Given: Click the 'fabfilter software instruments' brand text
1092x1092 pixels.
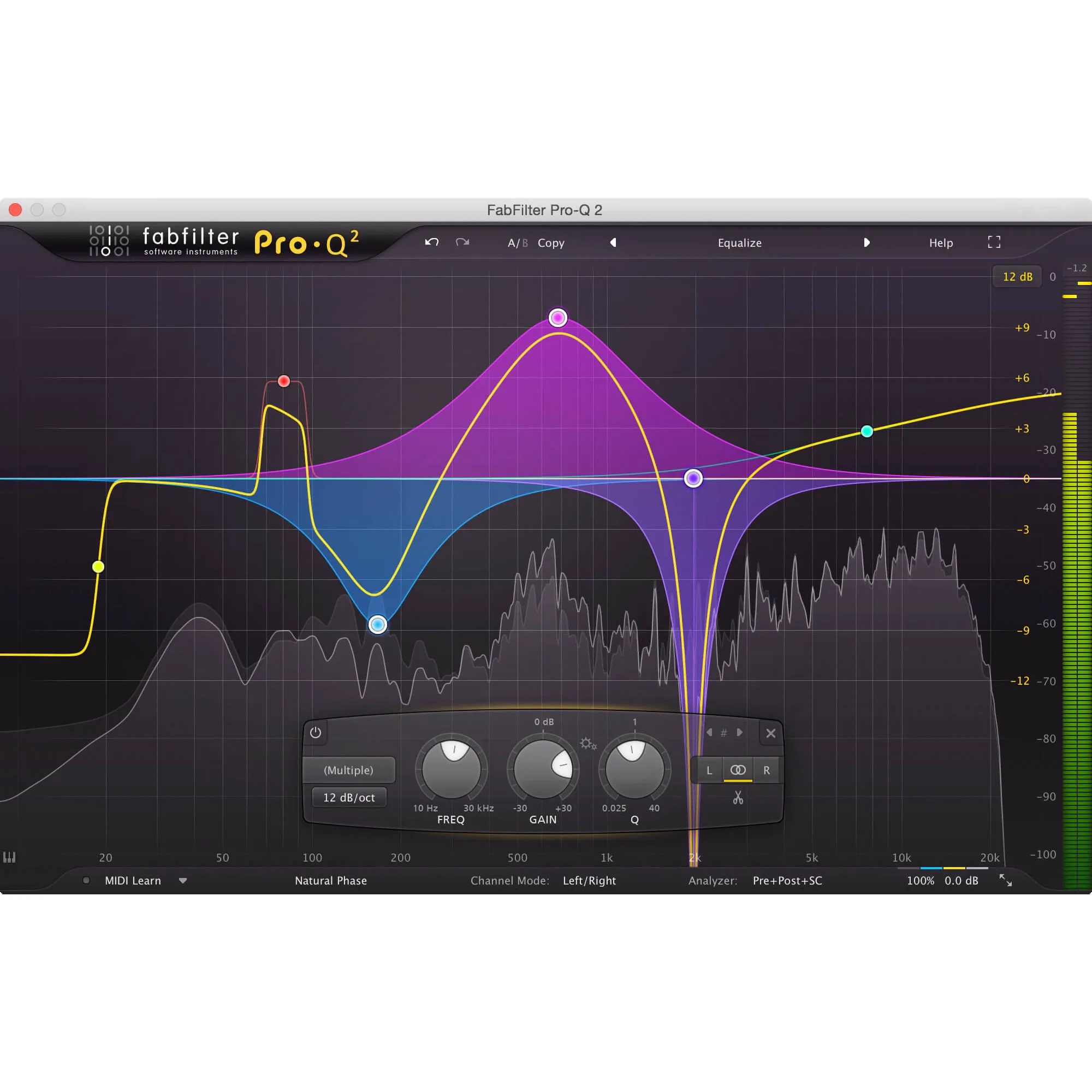Looking at the screenshot, I should click(191, 241).
